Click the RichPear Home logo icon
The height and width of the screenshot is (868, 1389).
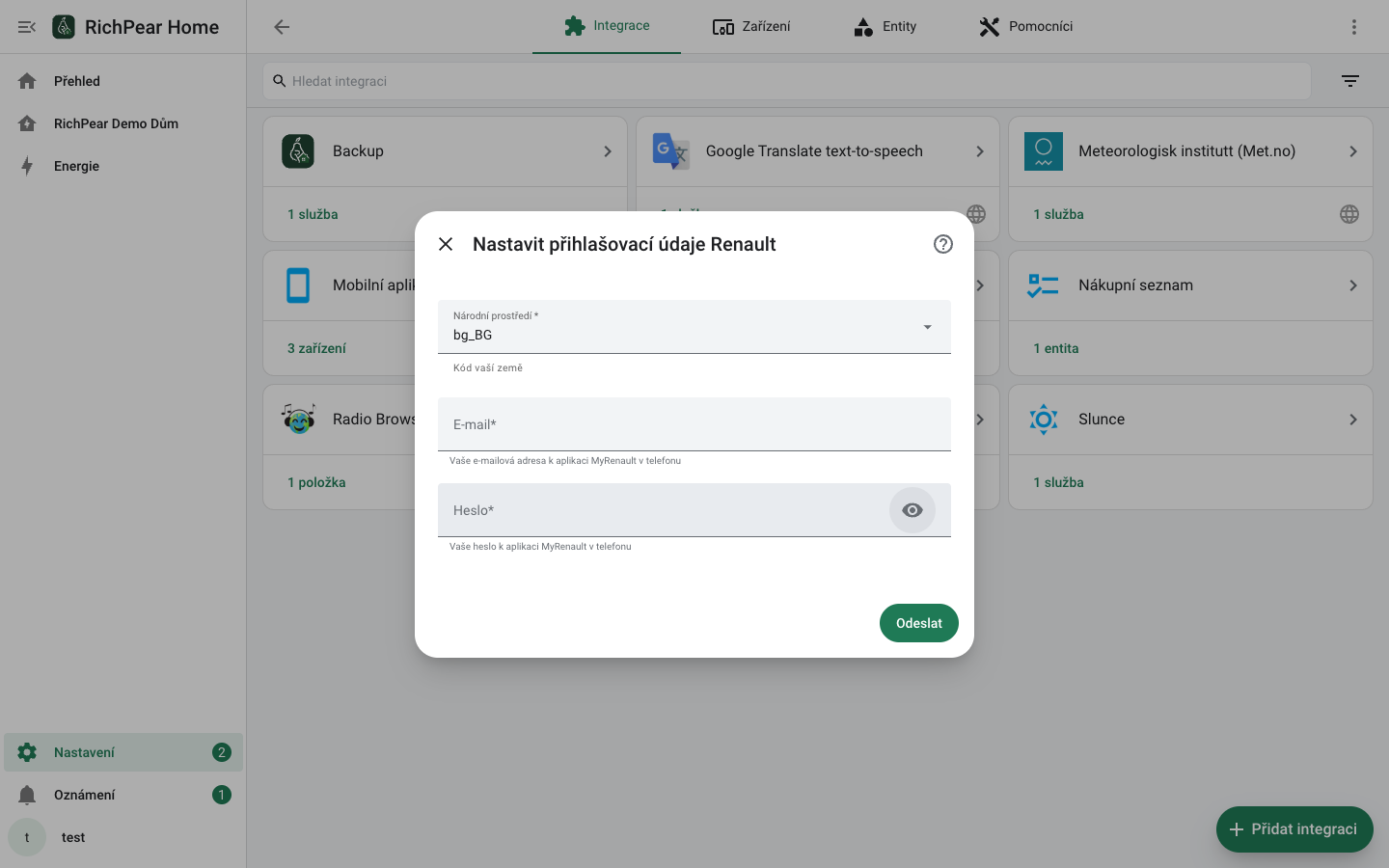click(x=64, y=27)
